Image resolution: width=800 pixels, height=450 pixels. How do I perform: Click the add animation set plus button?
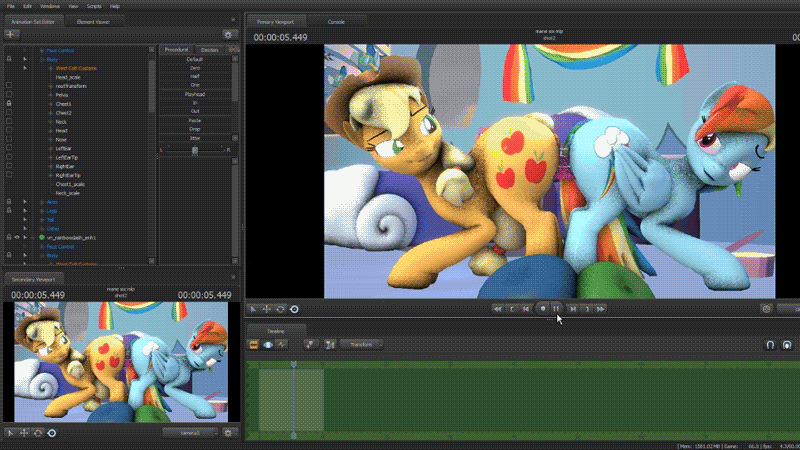pos(12,34)
